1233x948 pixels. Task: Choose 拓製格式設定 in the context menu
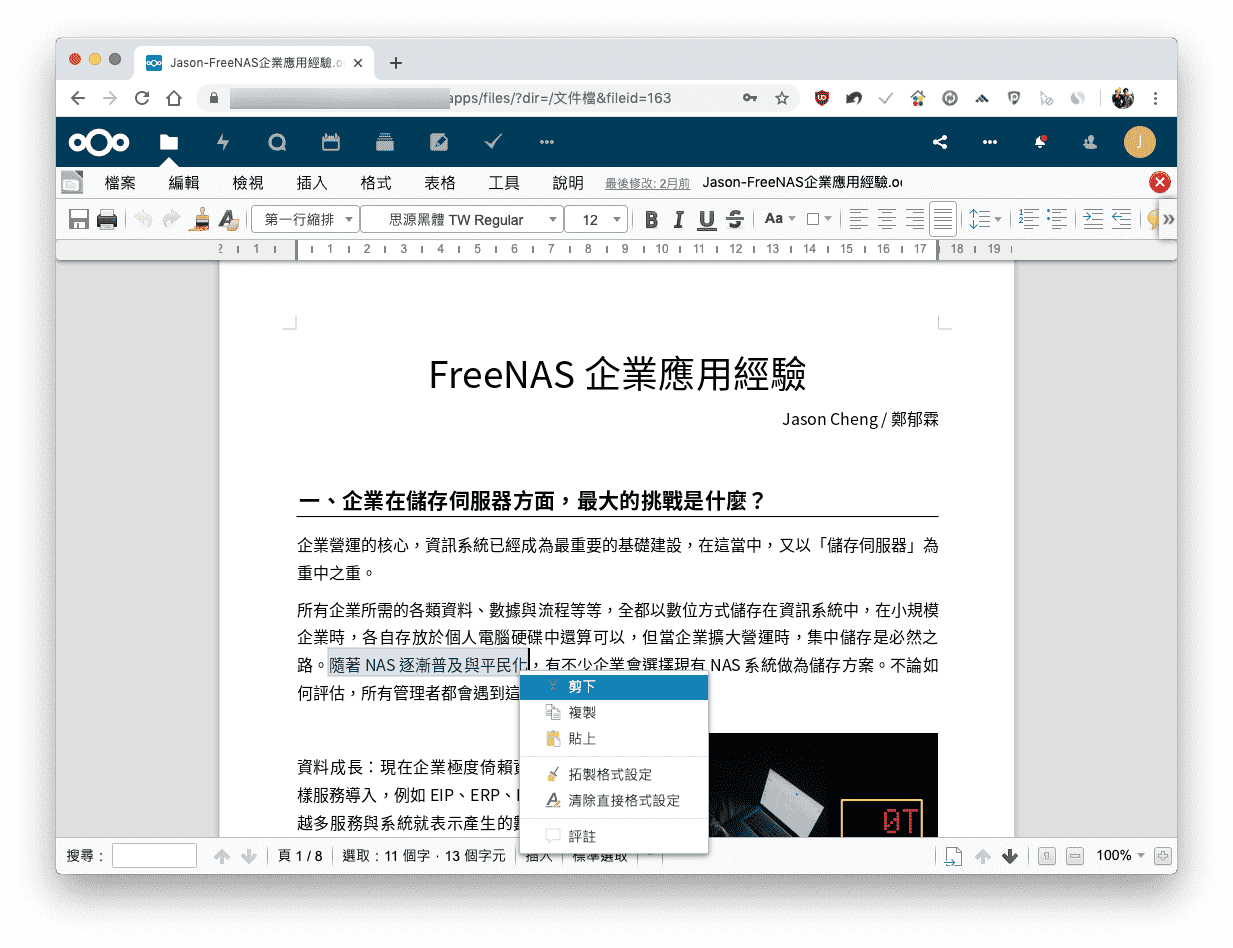[614, 775]
